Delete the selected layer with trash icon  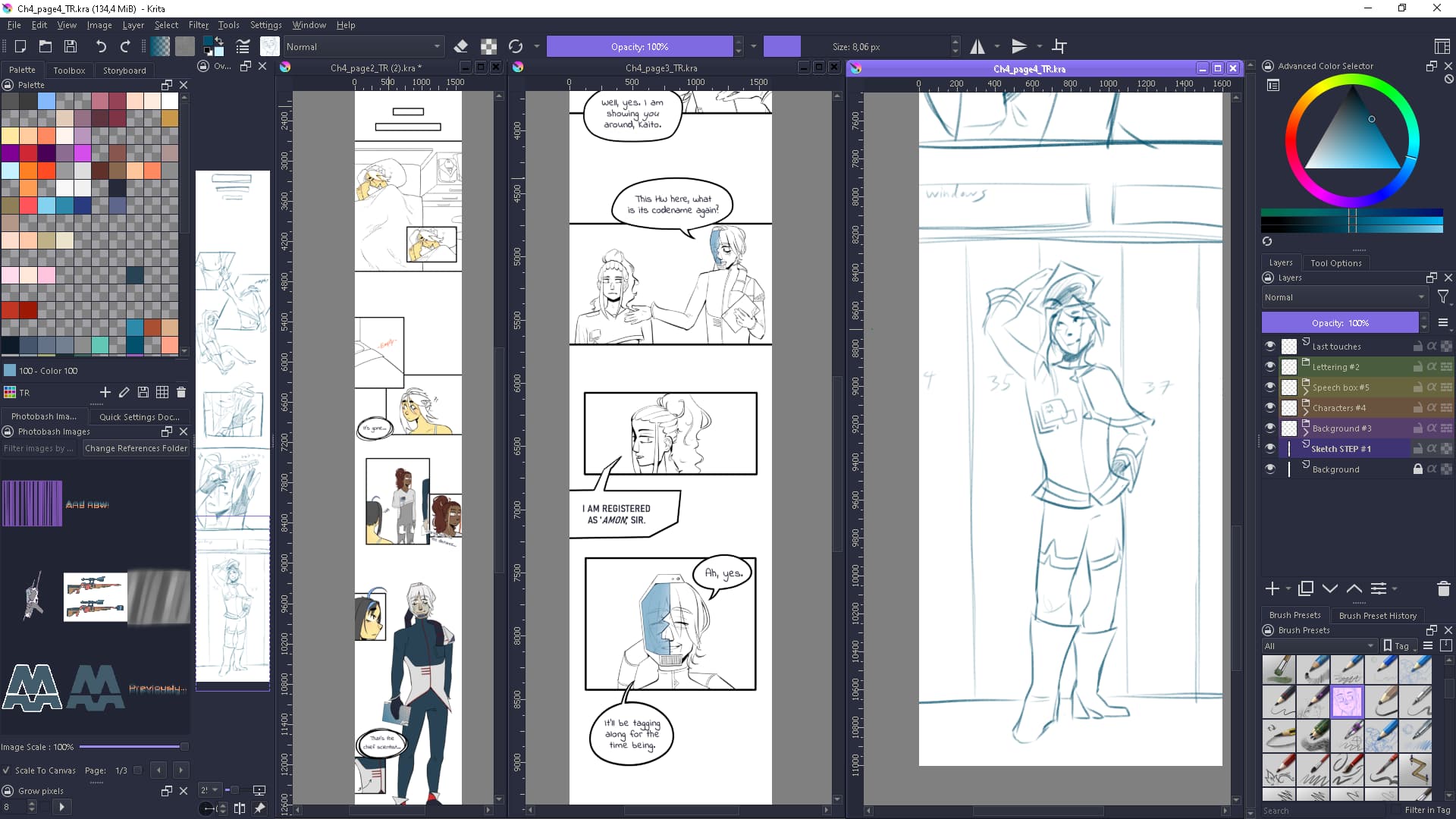coord(1443,589)
